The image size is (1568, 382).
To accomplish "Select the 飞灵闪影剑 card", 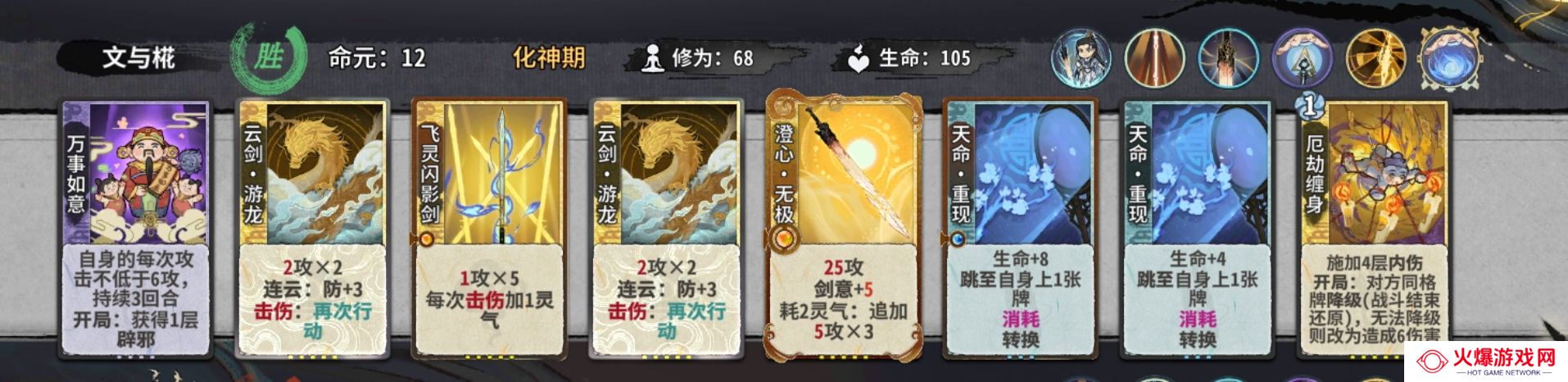I will tap(490, 230).
